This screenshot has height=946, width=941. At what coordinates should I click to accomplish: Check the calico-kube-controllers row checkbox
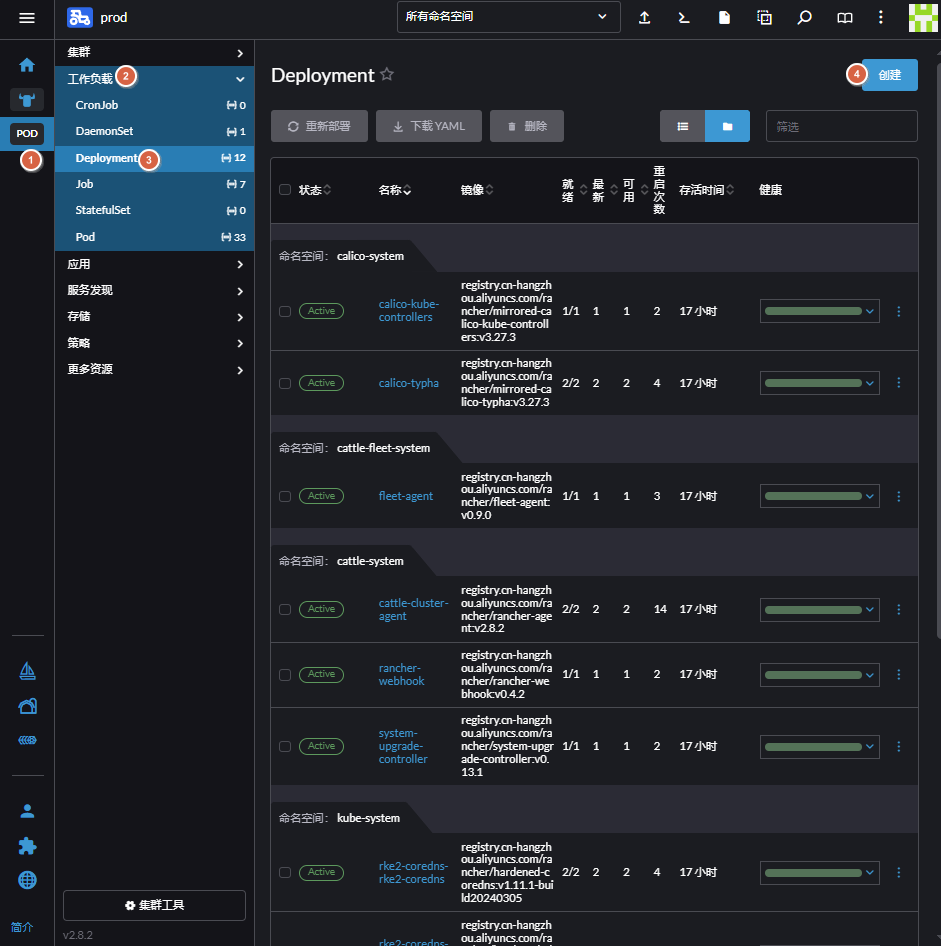285,311
